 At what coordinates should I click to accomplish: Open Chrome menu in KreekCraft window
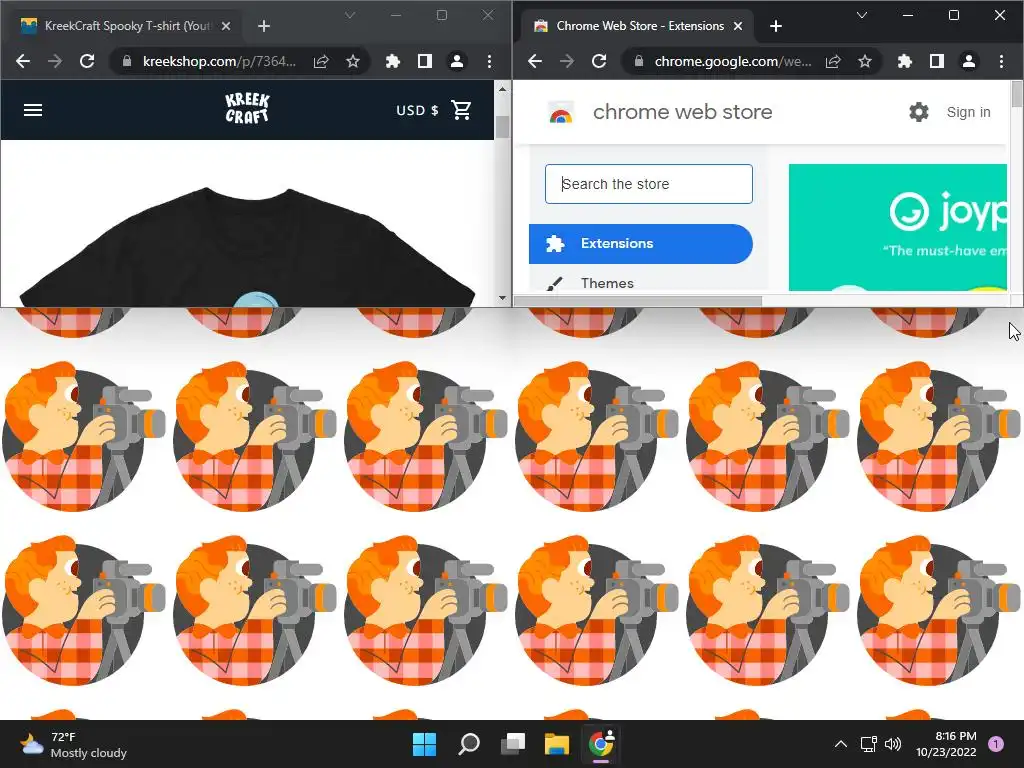[489, 61]
